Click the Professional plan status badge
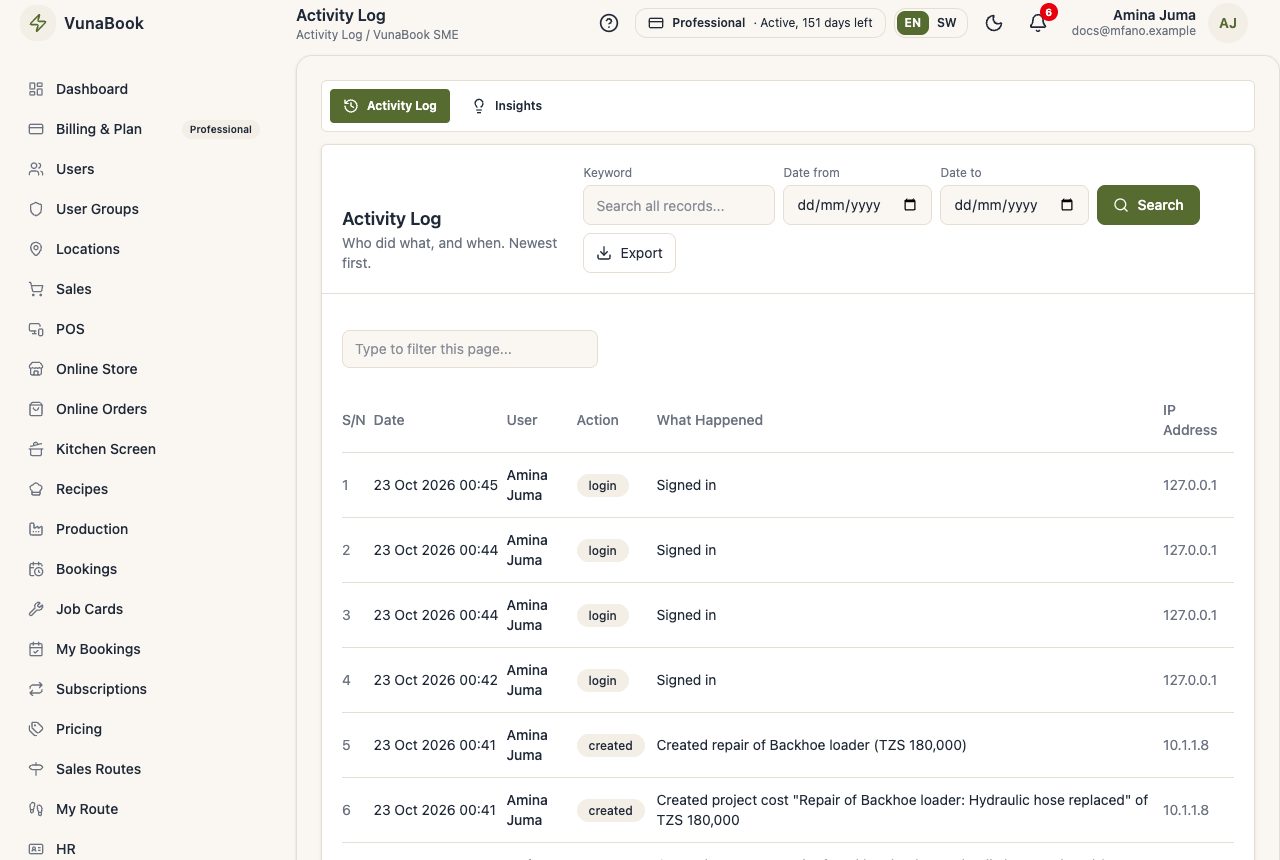The width and height of the screenshot is (1280, 860). coord(760,23)
